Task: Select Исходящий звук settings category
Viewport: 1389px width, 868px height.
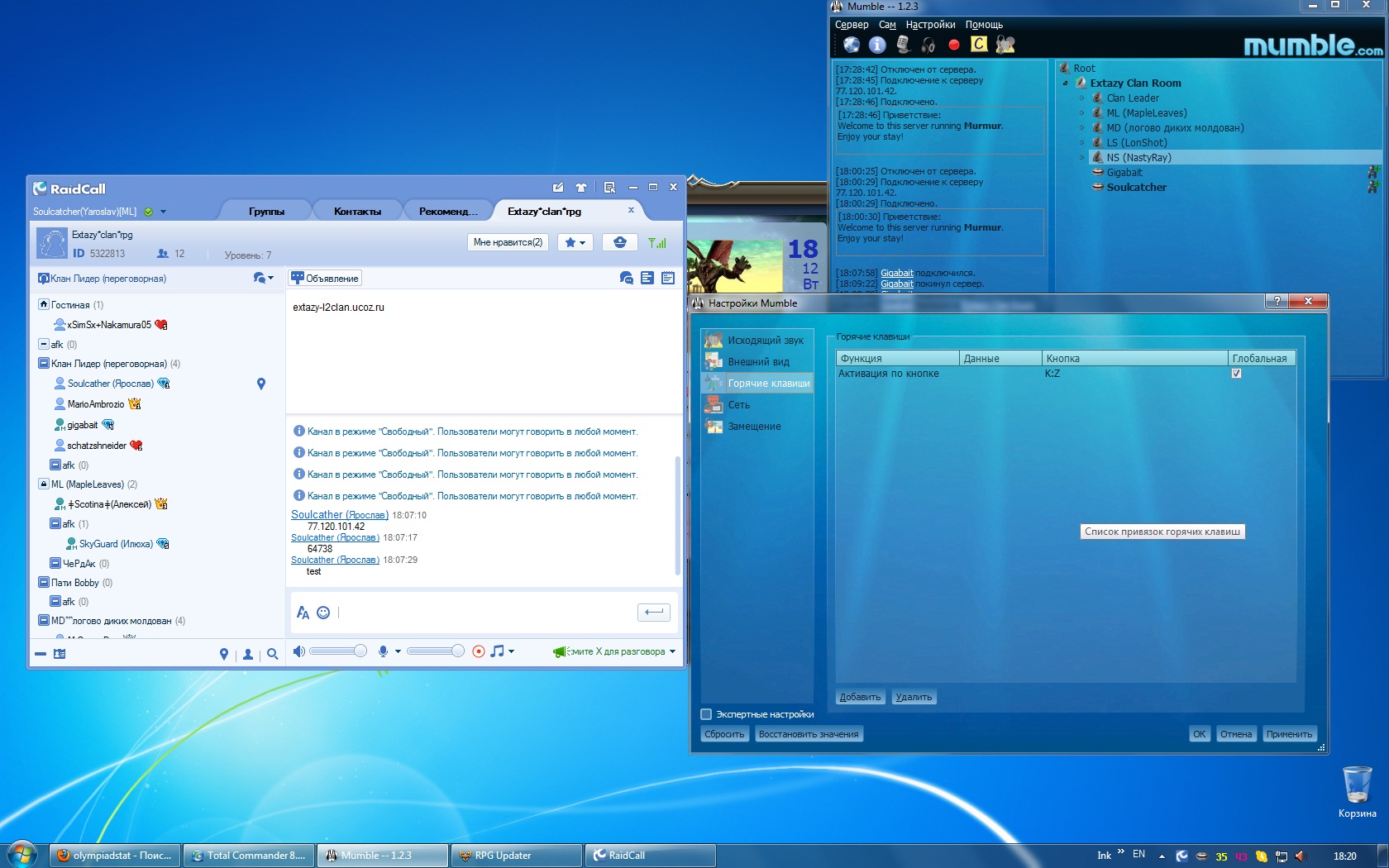Action: point(757,340)
